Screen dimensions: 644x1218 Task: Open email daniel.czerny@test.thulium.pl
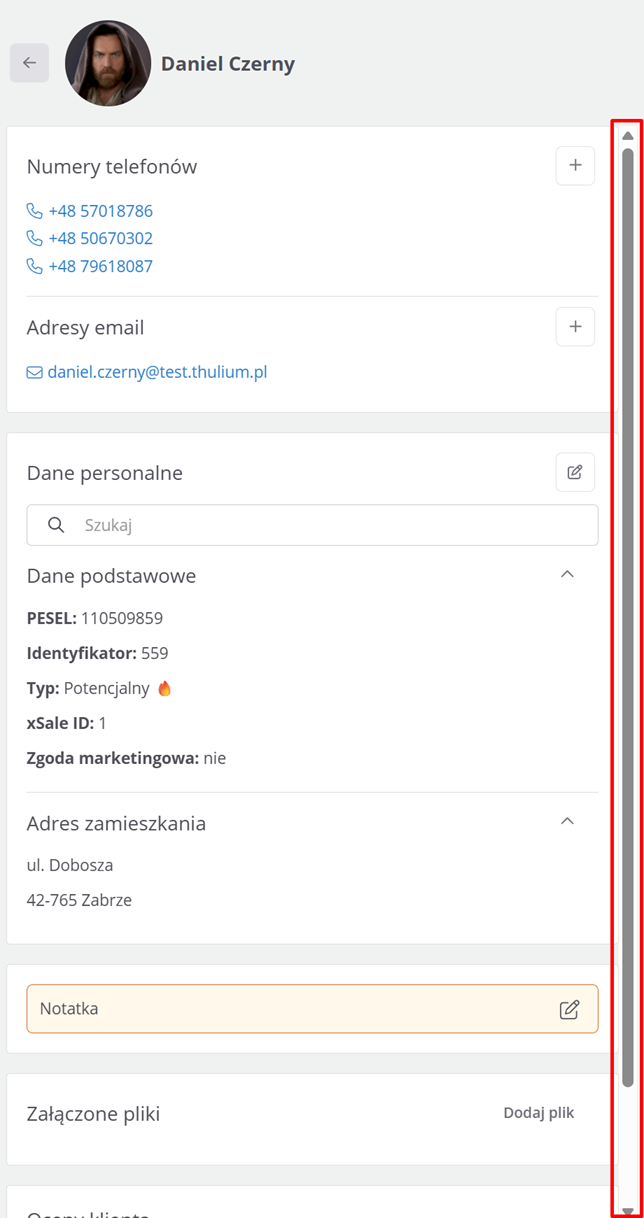pyautogui.click(x=157, y=373)
